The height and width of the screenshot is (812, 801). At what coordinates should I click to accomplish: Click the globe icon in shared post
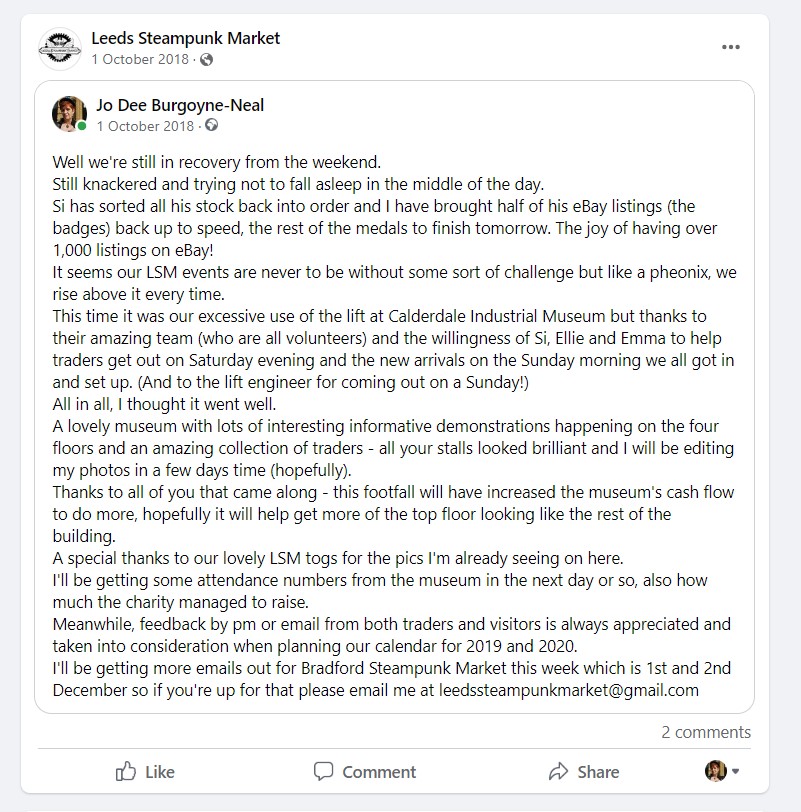pyautogui.click(x=212, y=126)
